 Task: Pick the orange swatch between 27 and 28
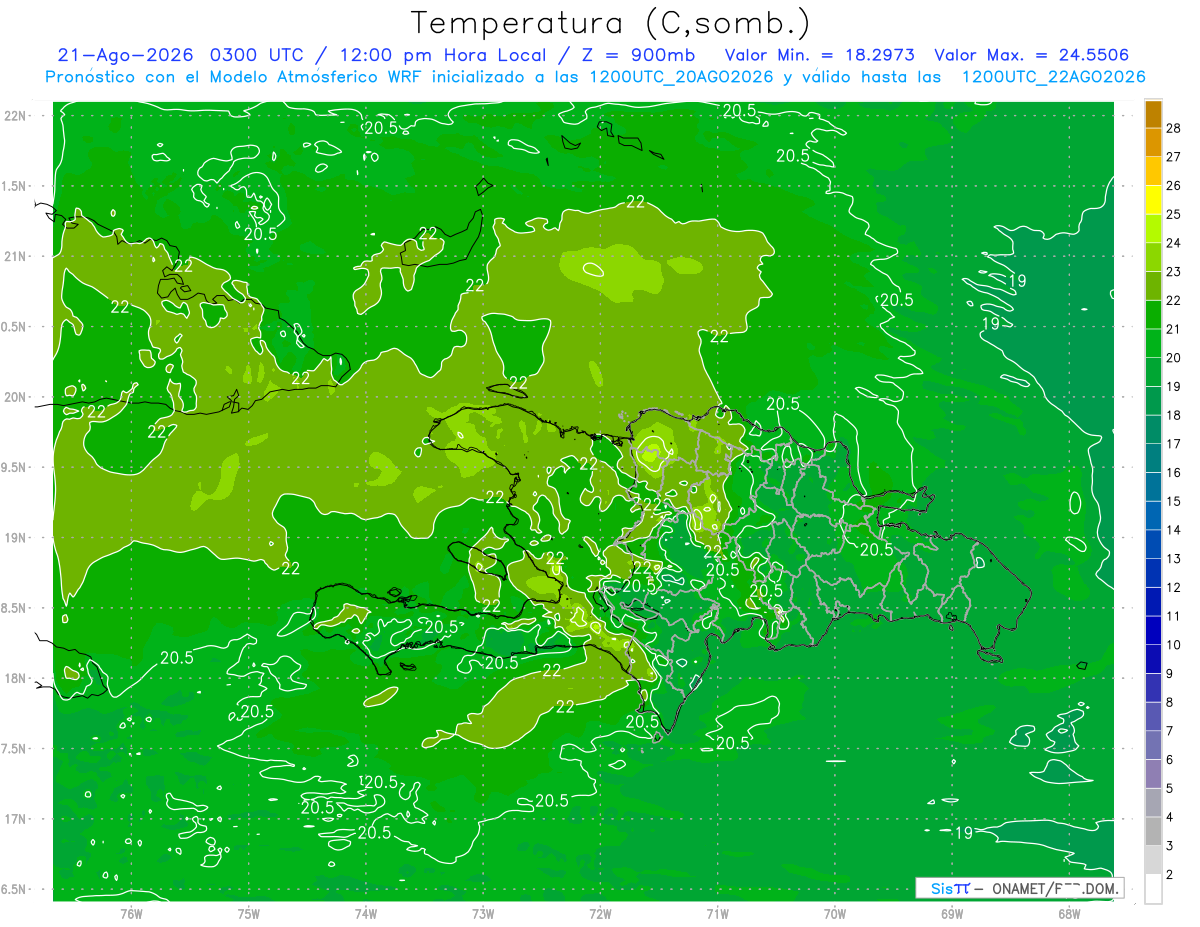[x=1153, y=143]
